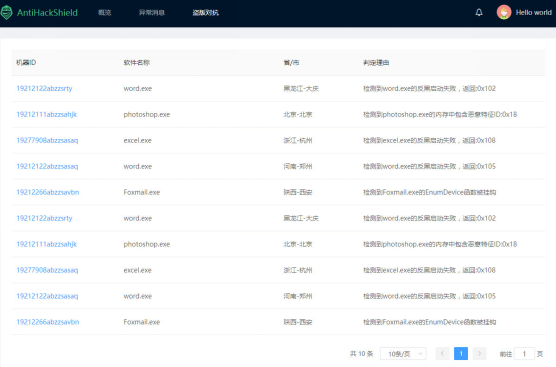The width and height of the screenshot is (556, 367).
Task: Click the first 浙江-杭州 location cell
Action: [x=298, y=140]
